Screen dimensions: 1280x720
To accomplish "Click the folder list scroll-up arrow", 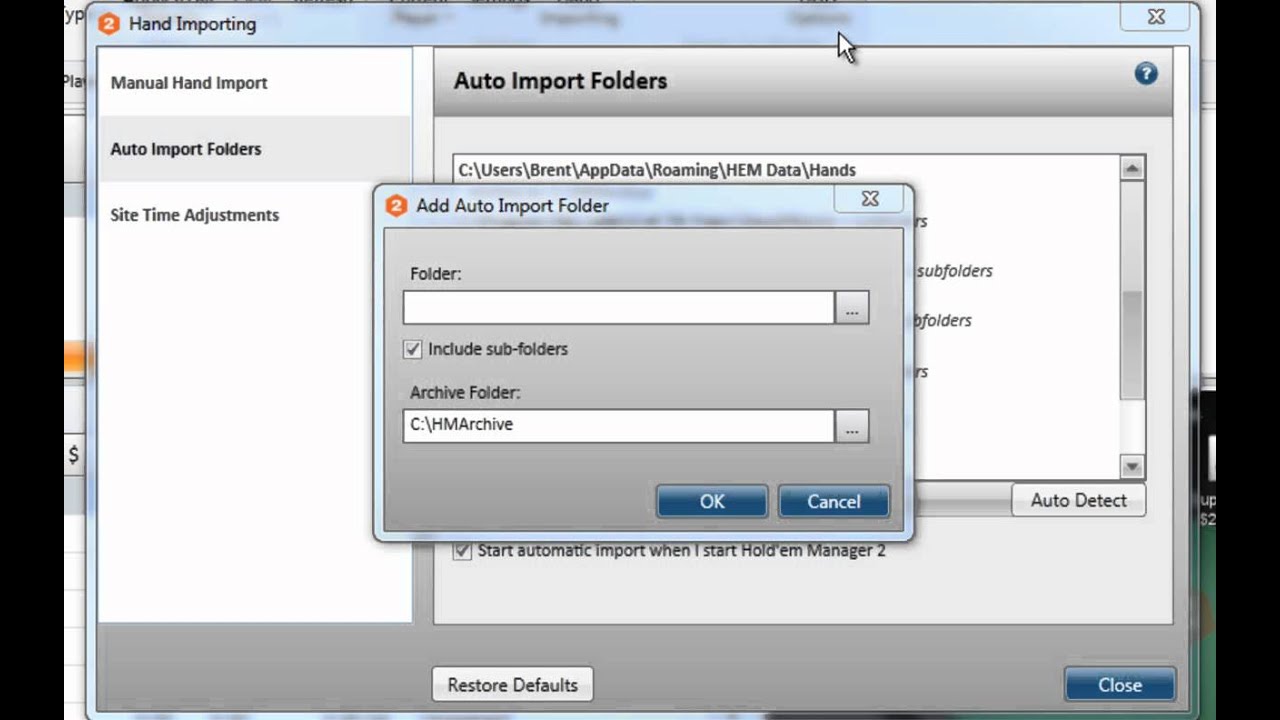I will (x=1132, y=168).
